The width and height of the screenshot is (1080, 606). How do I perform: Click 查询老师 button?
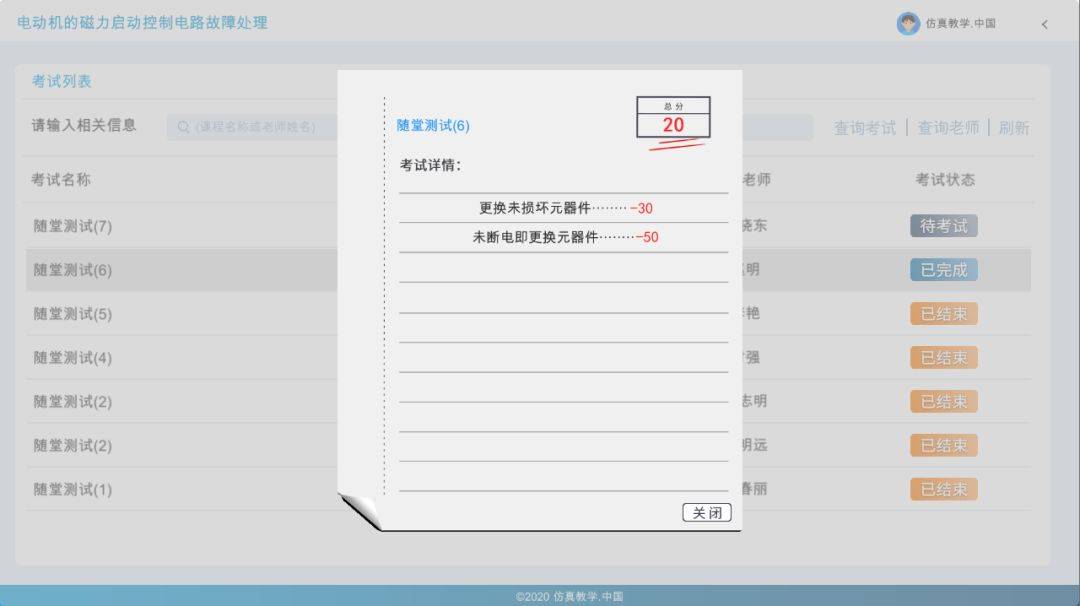pyautogui.click(x=948, y=127)
